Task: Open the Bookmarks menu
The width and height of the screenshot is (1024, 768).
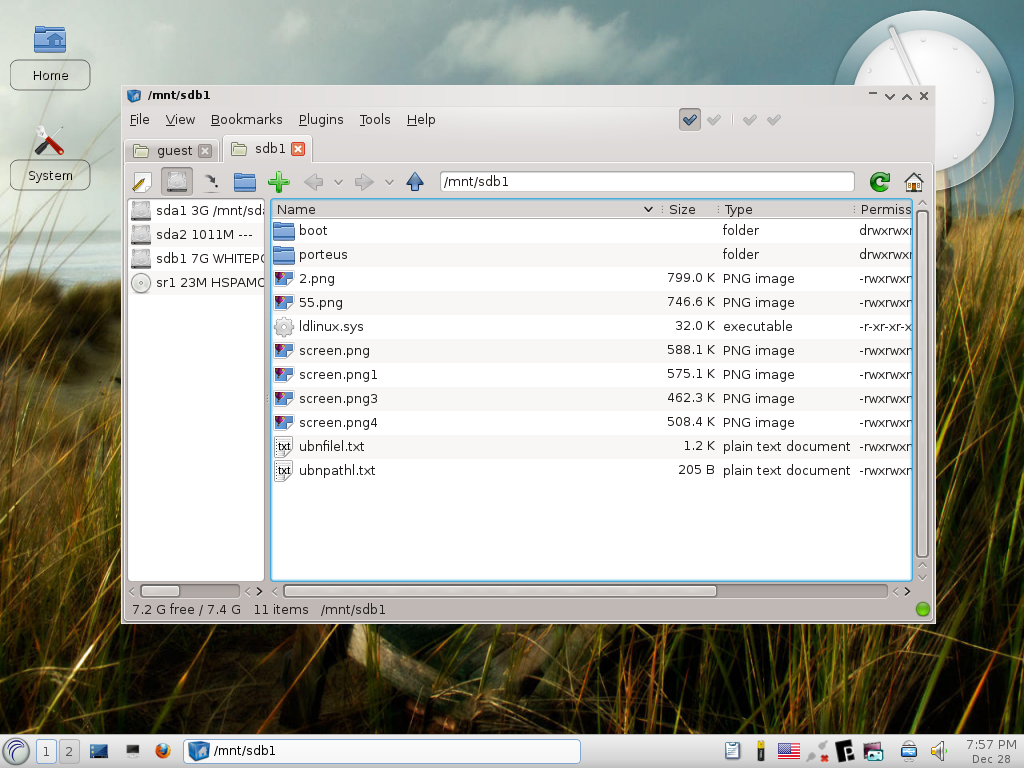Action: [x=246, y=120]
